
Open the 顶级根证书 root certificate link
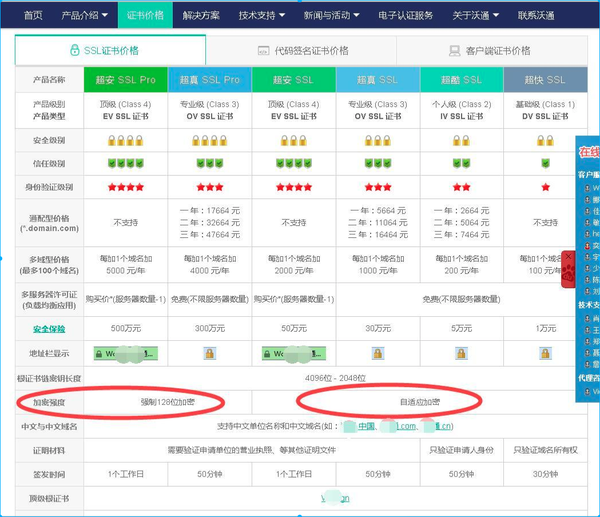[335, 498]
